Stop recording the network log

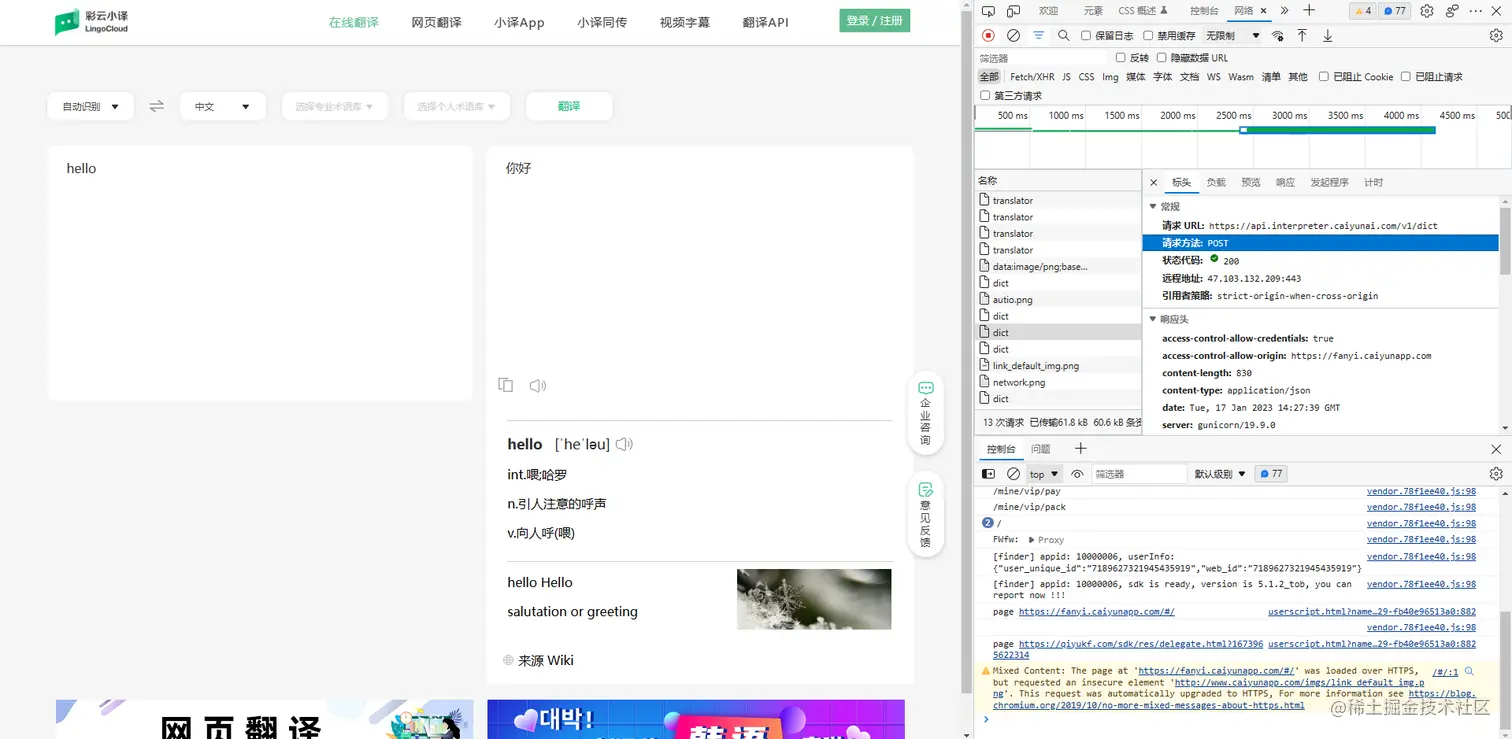coord(988,36)
